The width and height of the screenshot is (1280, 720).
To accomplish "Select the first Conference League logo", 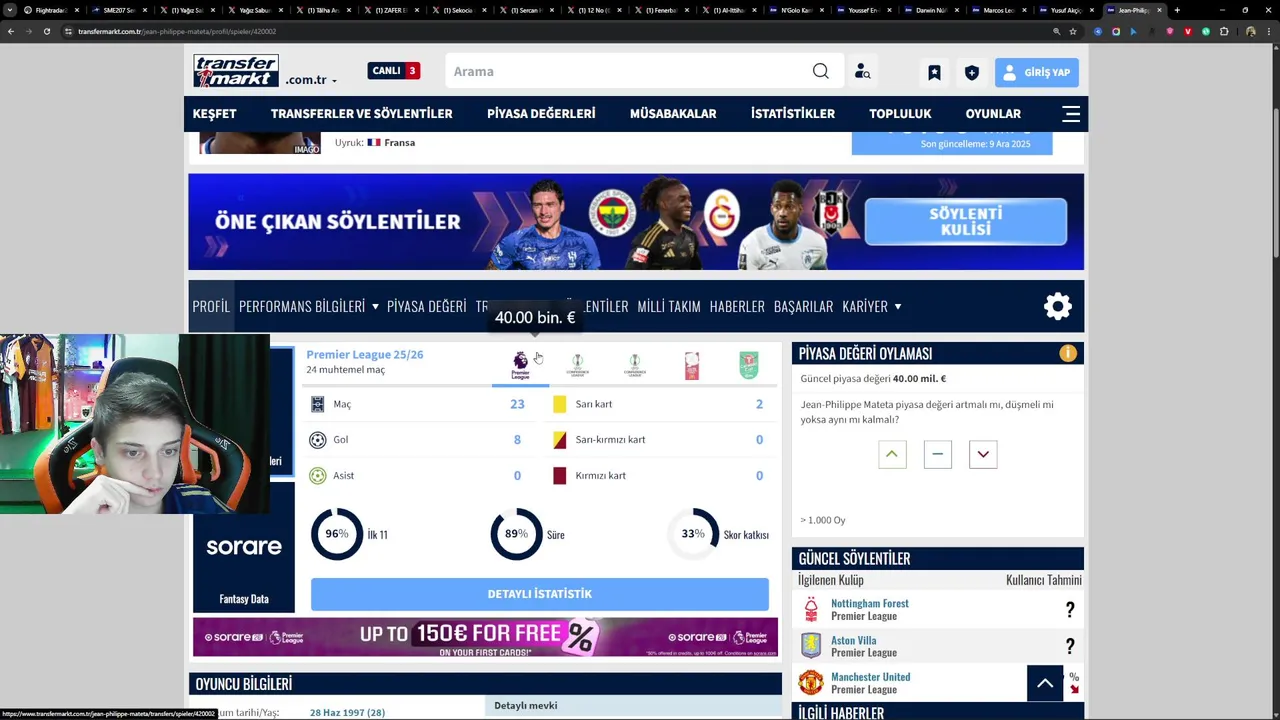I will [x=577, y=365].
